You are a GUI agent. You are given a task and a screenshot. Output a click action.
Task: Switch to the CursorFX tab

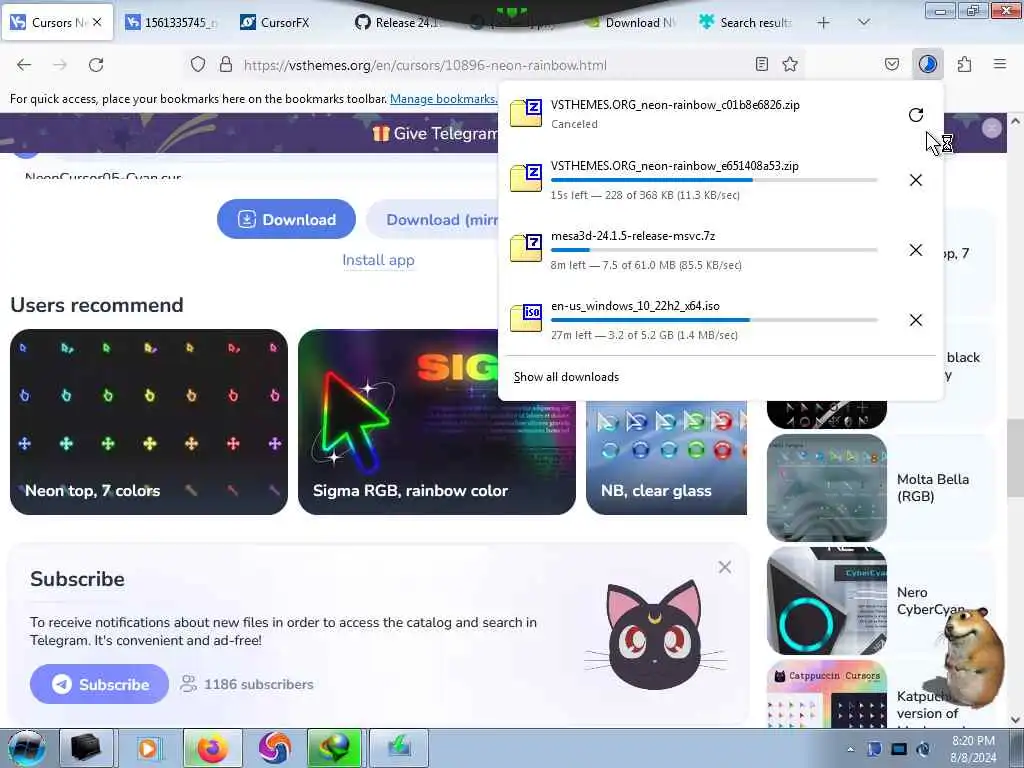(277, 22)
